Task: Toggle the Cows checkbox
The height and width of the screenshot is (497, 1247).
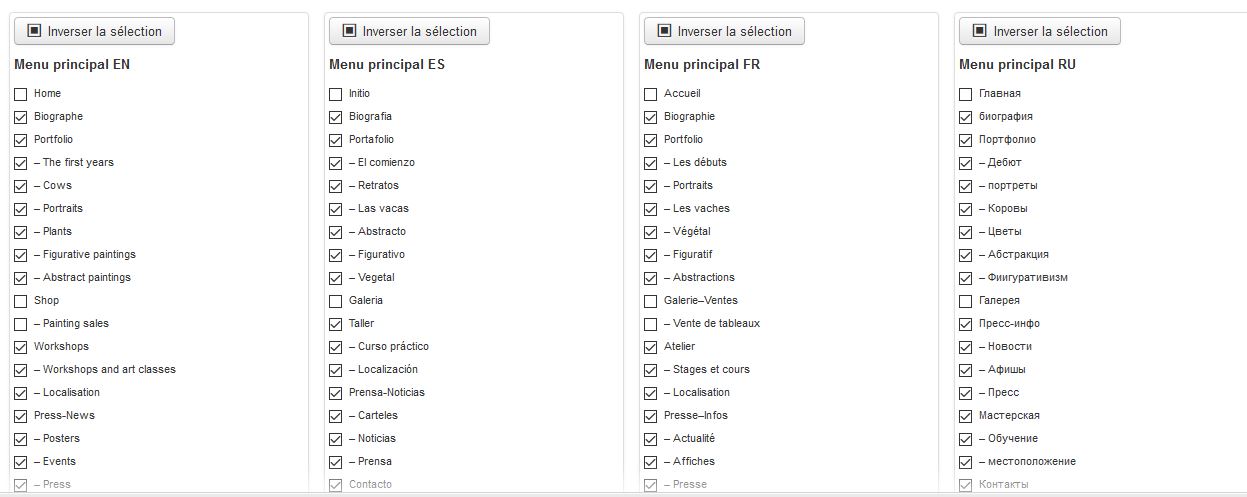Action: 21,186
